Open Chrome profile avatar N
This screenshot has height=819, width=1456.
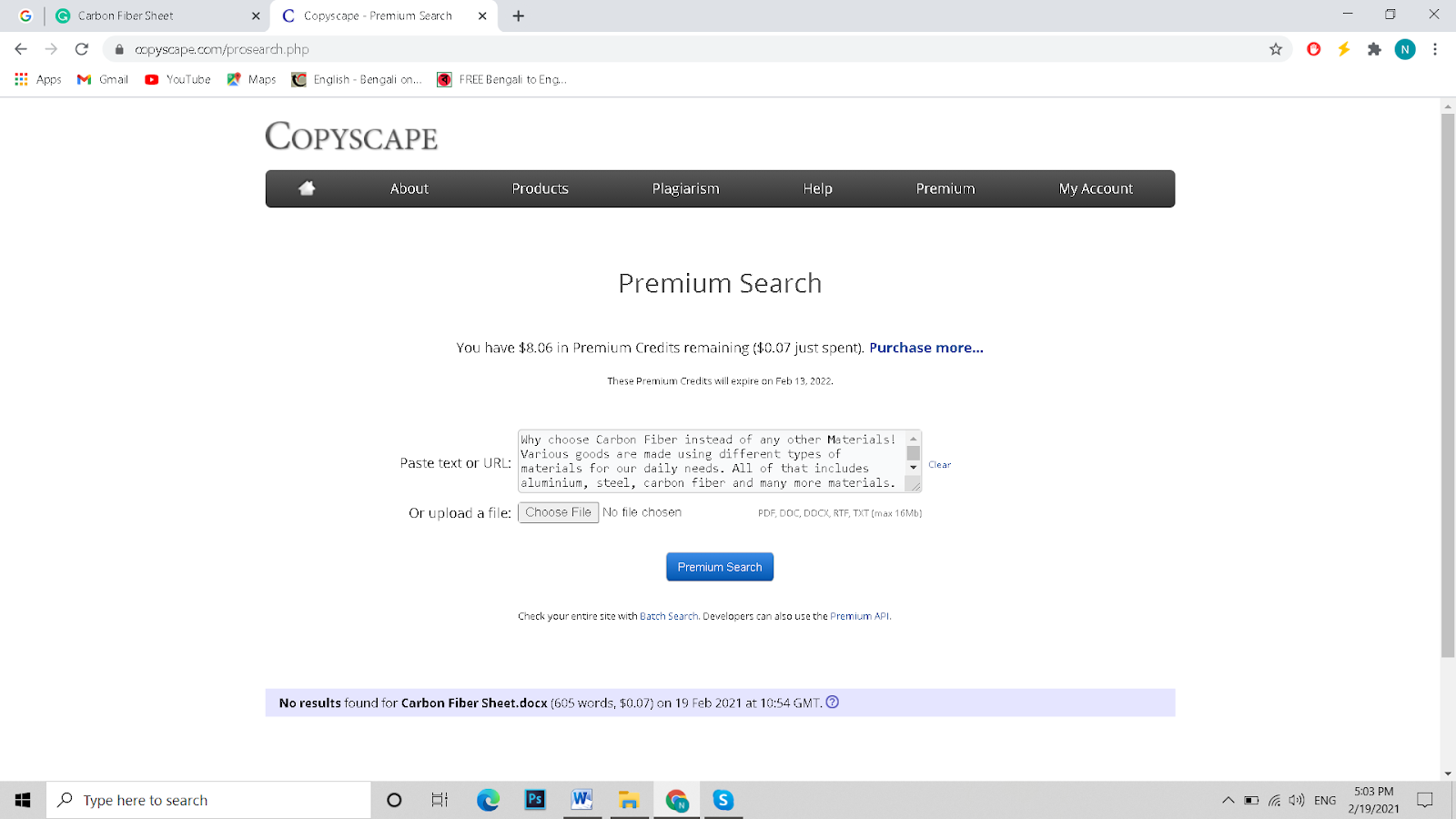[x=1405, y=49]
